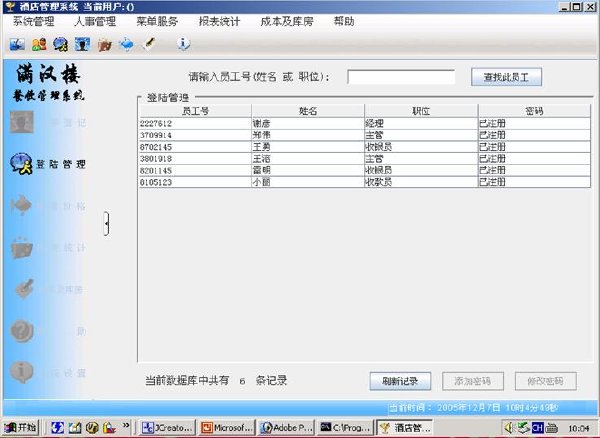
Task: Click the employee search input field
Action: pyautogui.click(x=401, y=77)
